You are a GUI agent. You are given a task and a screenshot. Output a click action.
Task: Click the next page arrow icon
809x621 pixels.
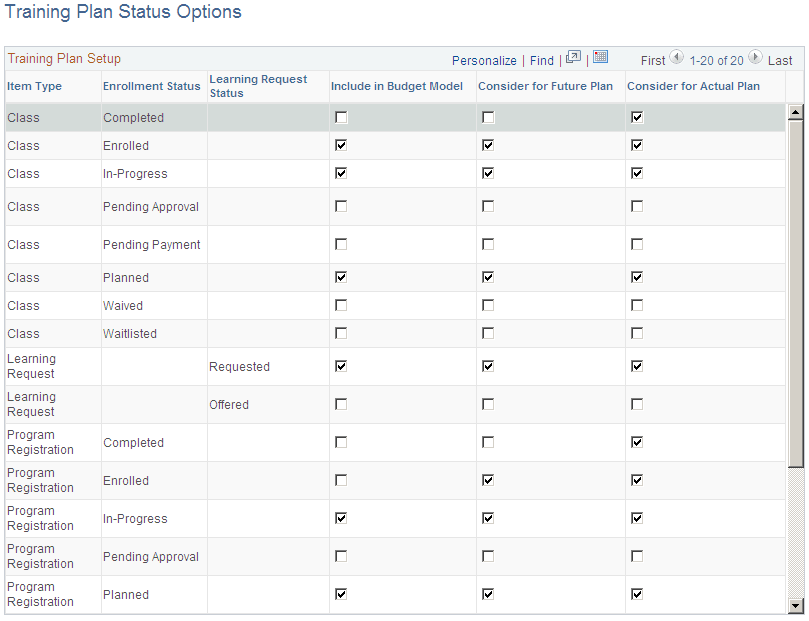point(755,59)
